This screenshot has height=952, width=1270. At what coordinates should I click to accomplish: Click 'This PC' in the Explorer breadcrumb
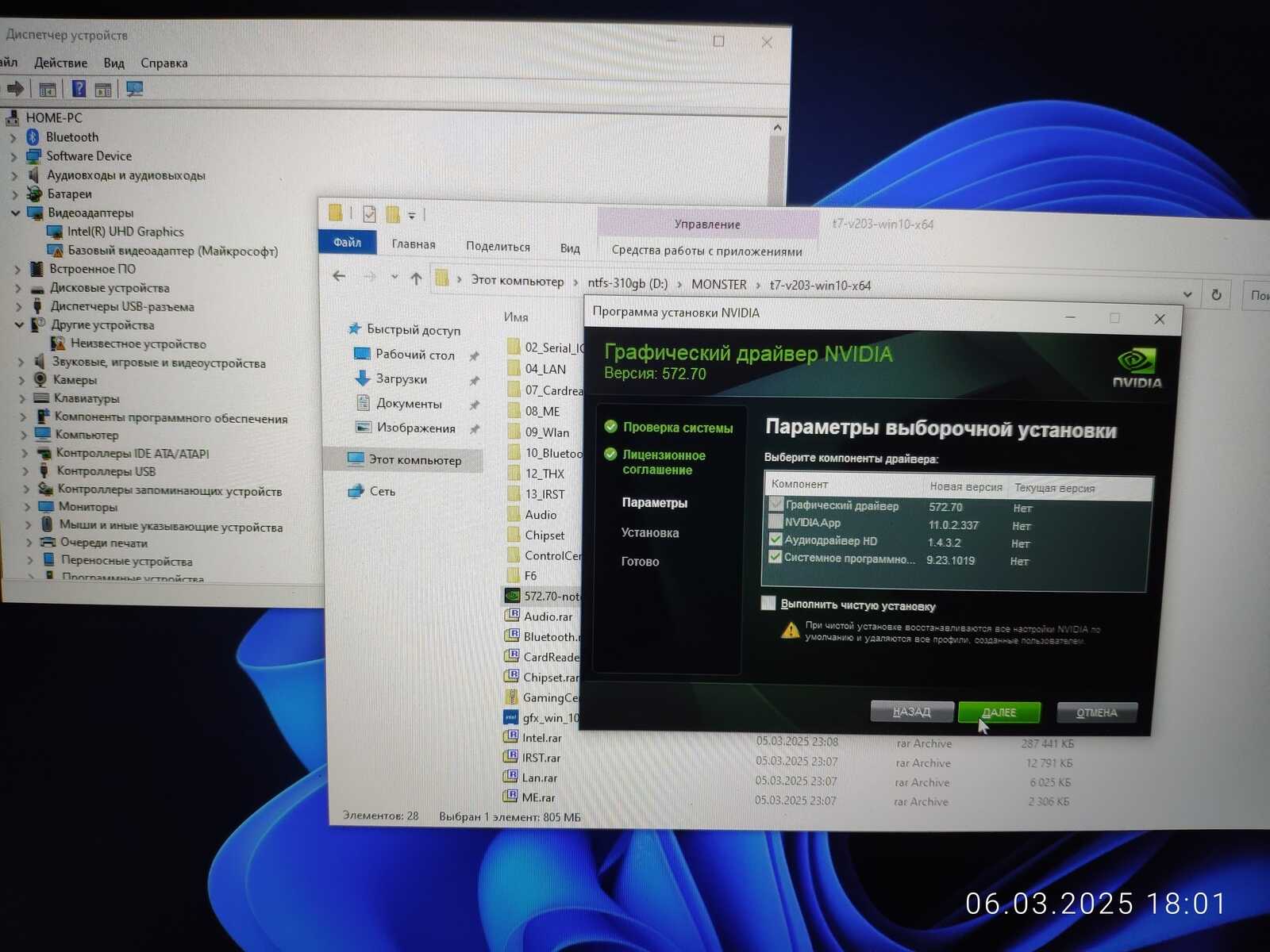(x=518, y=280)
